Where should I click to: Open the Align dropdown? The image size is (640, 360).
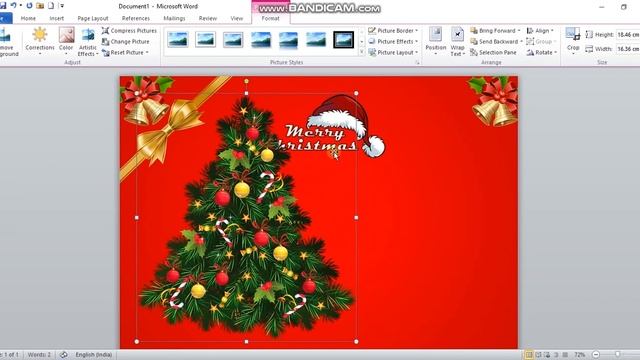(x=540, y=31)
